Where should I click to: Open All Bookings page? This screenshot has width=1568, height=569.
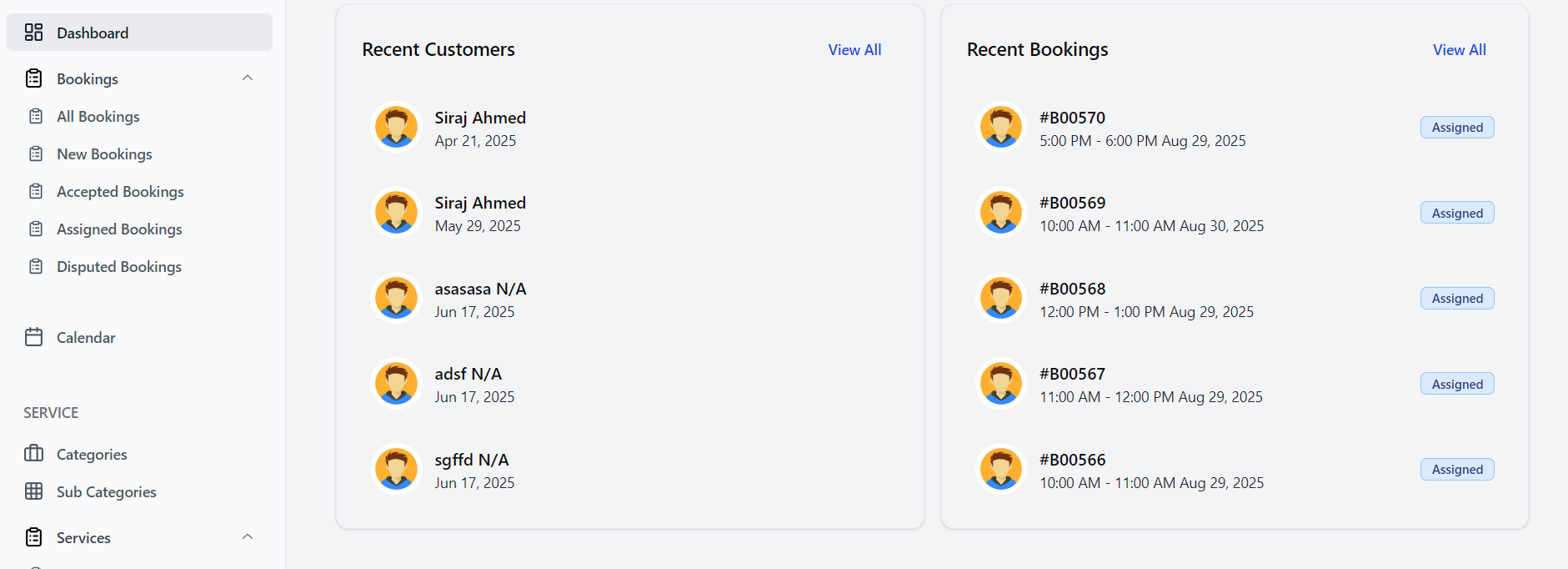(98, 117)
